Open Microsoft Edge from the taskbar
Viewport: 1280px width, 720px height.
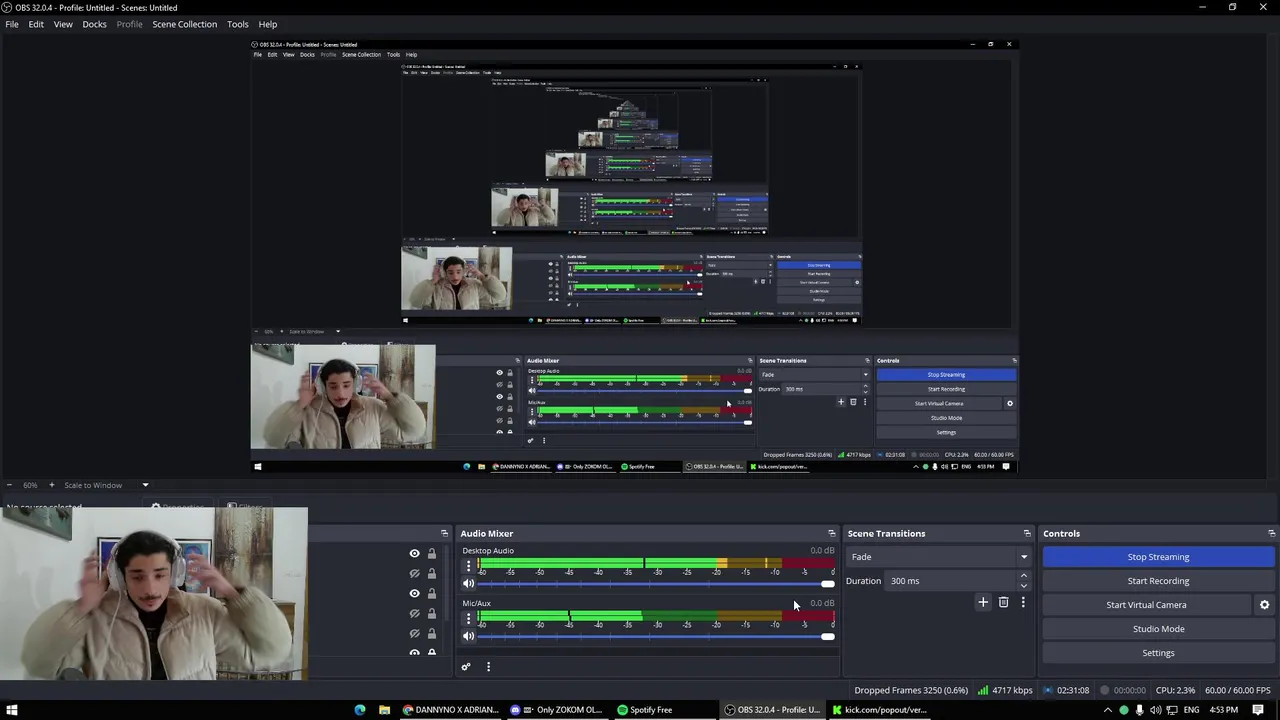pos(360,710)
